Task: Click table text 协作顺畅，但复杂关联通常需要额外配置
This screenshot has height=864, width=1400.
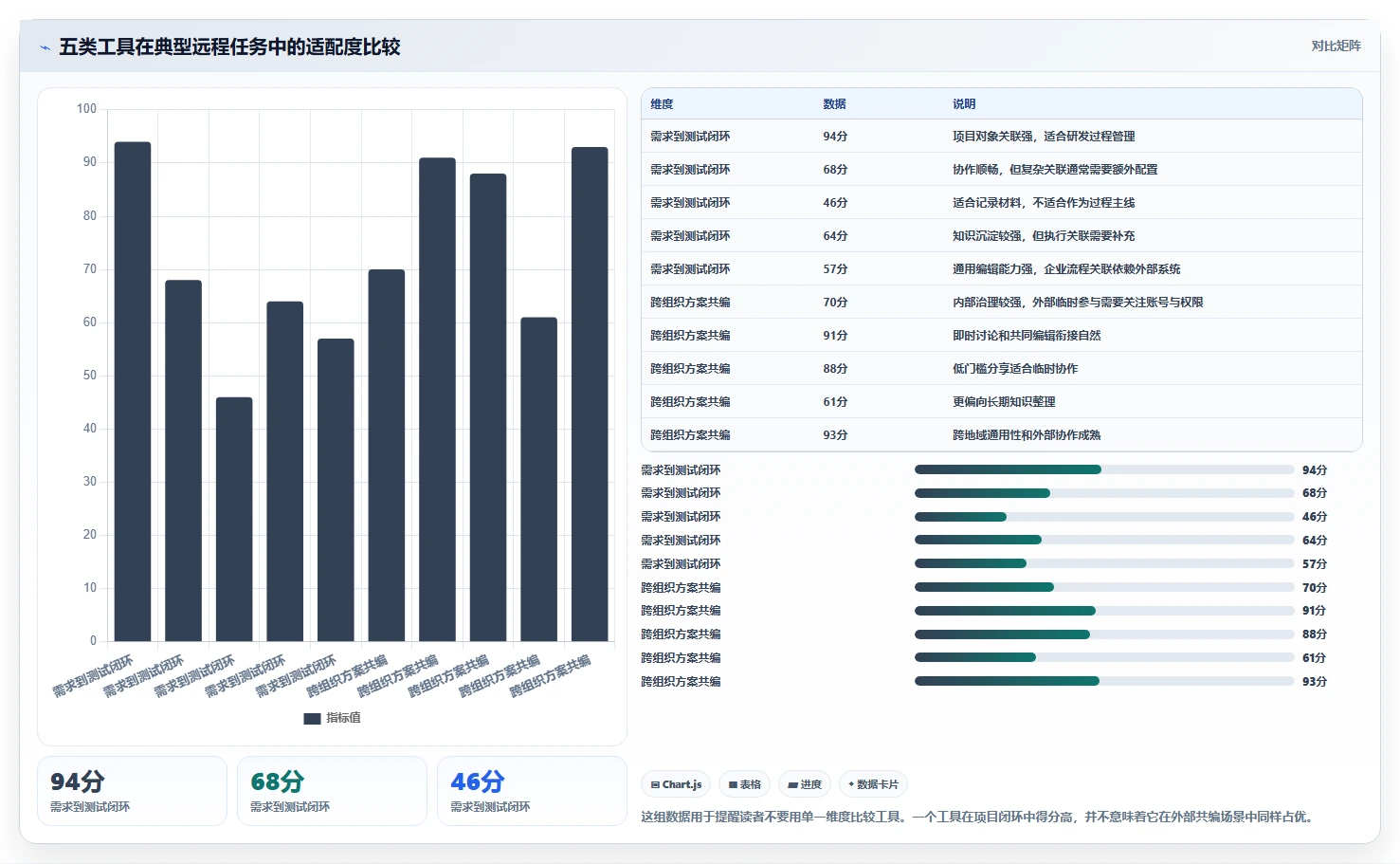Action: click(1055, 170)
